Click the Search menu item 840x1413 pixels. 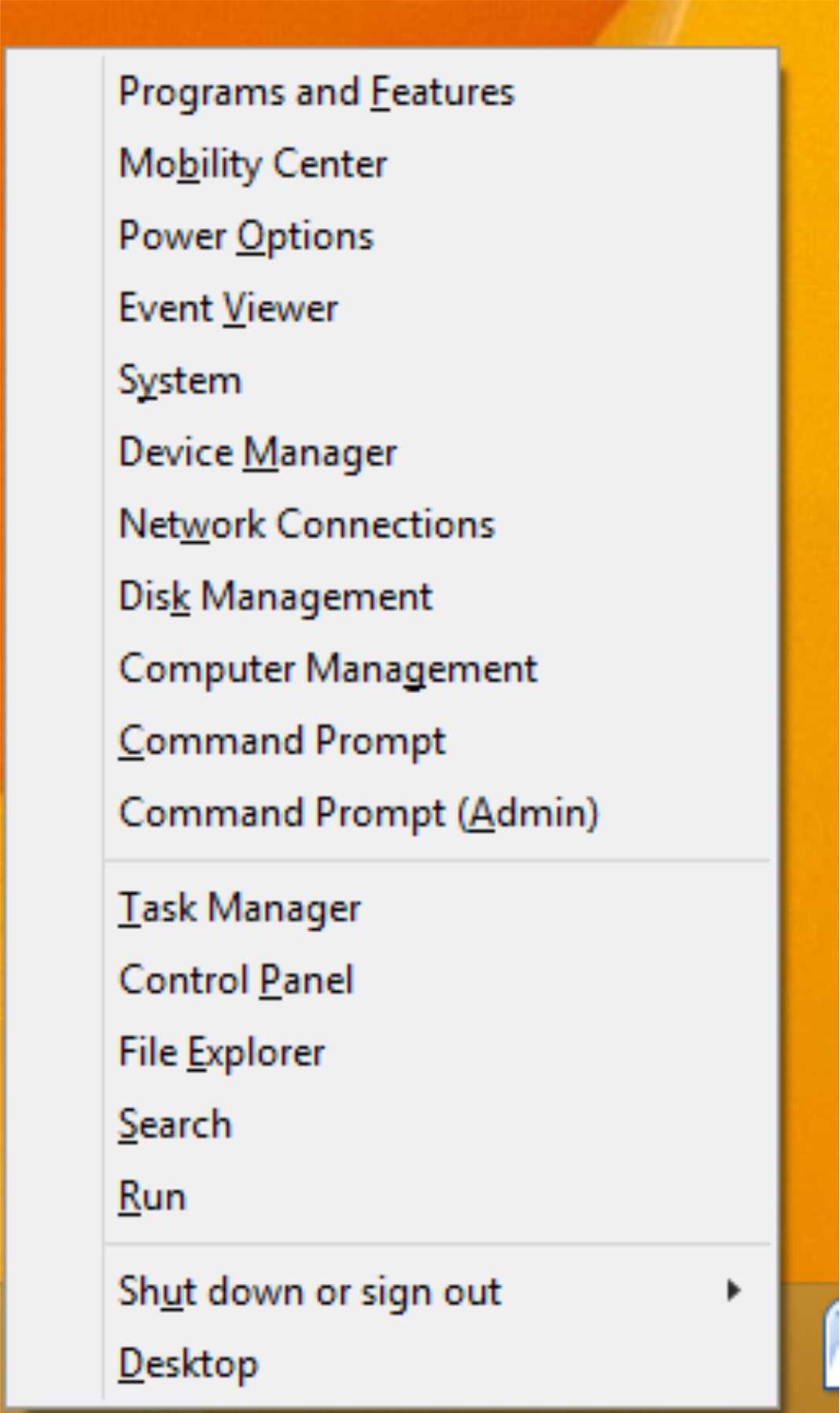pos(175,1124)
